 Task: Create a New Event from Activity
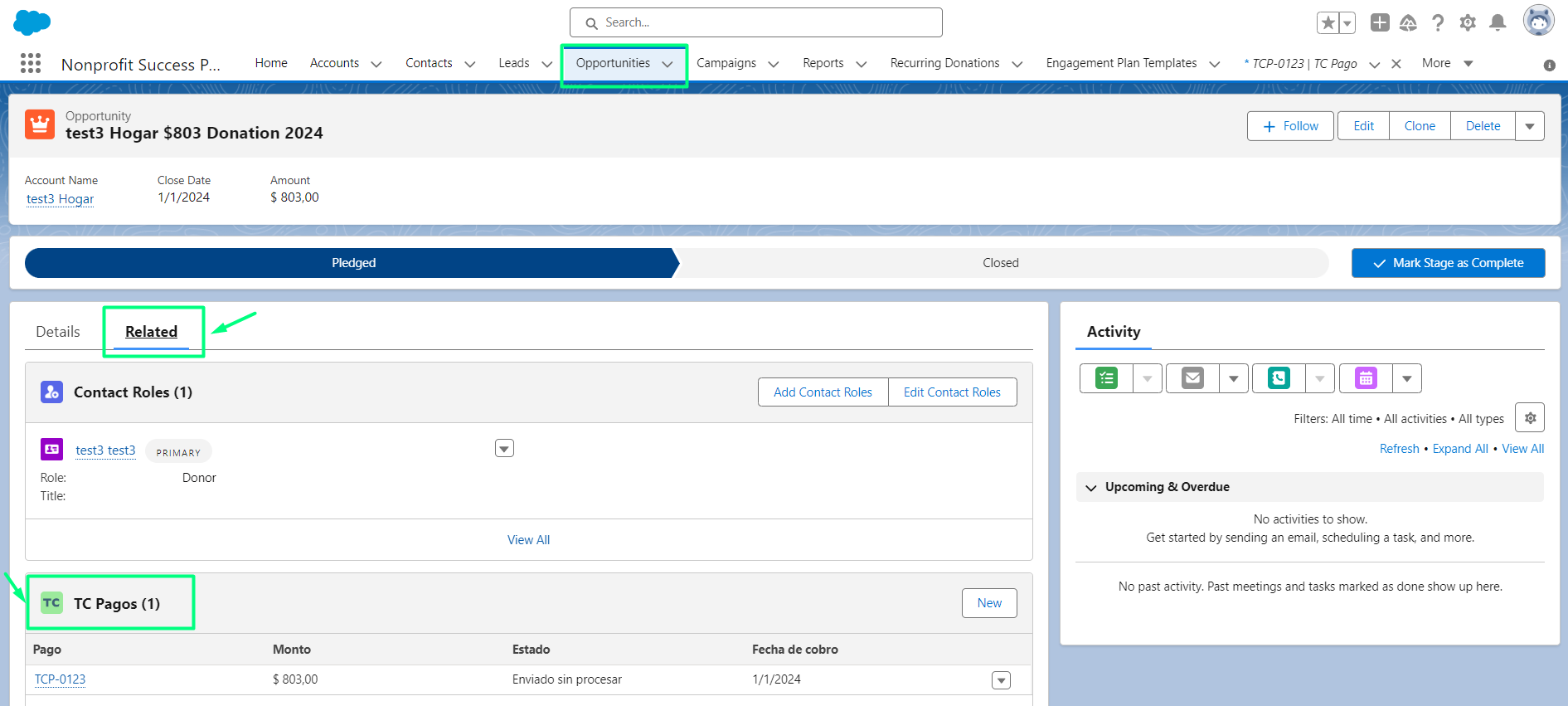(1366, 378)
